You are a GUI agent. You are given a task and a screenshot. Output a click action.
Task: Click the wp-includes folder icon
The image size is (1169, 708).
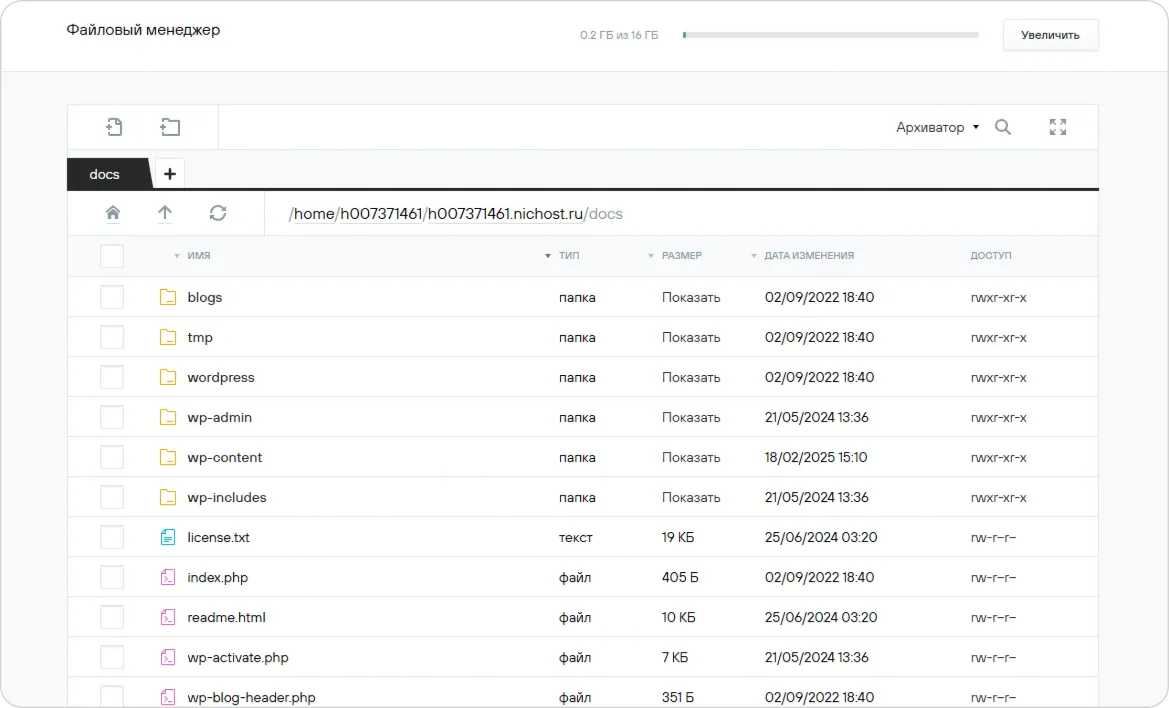168,497
